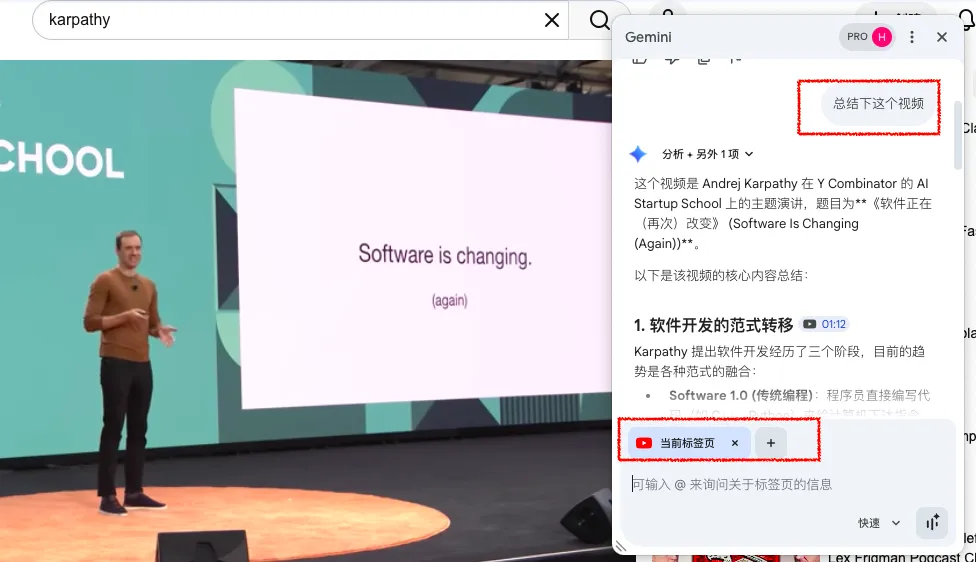The height and width of the screenshot is (562, 976).
Task: Close the Gemini side panel
Action: tap(942, 37)
